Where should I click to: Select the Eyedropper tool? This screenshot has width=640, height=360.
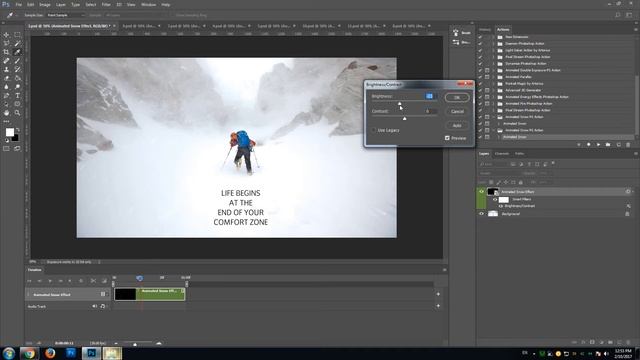pos(17,52)
